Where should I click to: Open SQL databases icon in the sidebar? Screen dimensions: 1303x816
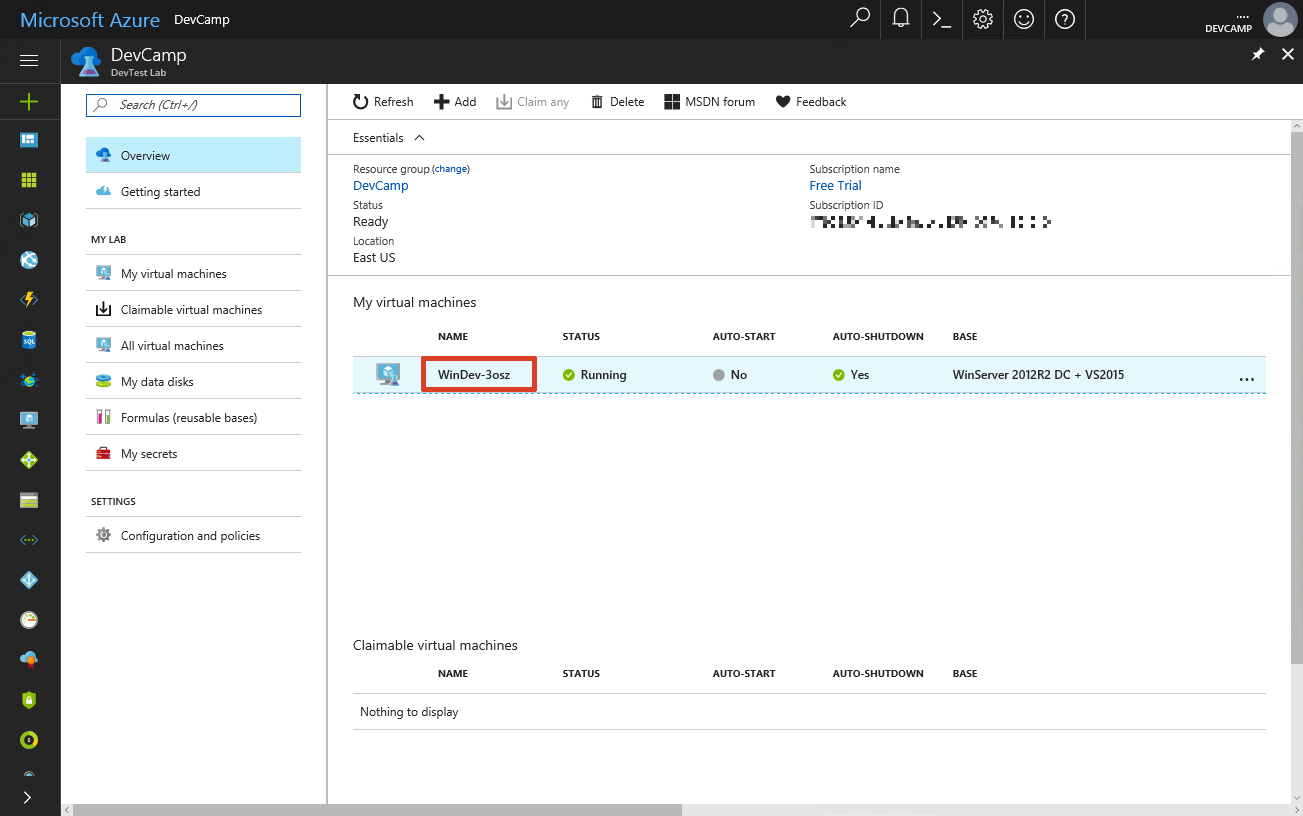[x=29, y=340]
